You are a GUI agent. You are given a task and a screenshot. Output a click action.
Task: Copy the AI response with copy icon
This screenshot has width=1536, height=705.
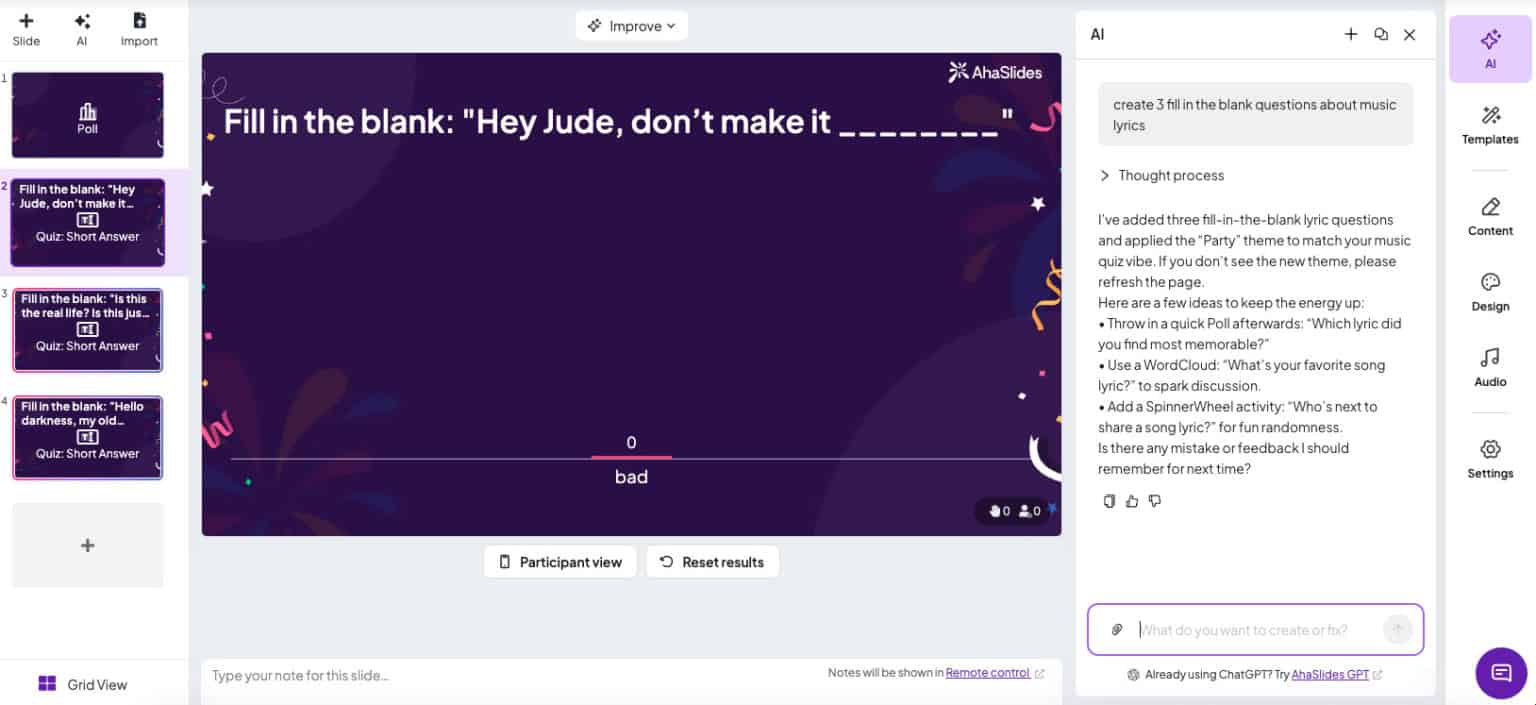pyautogui.click(x=1108, y=501)
